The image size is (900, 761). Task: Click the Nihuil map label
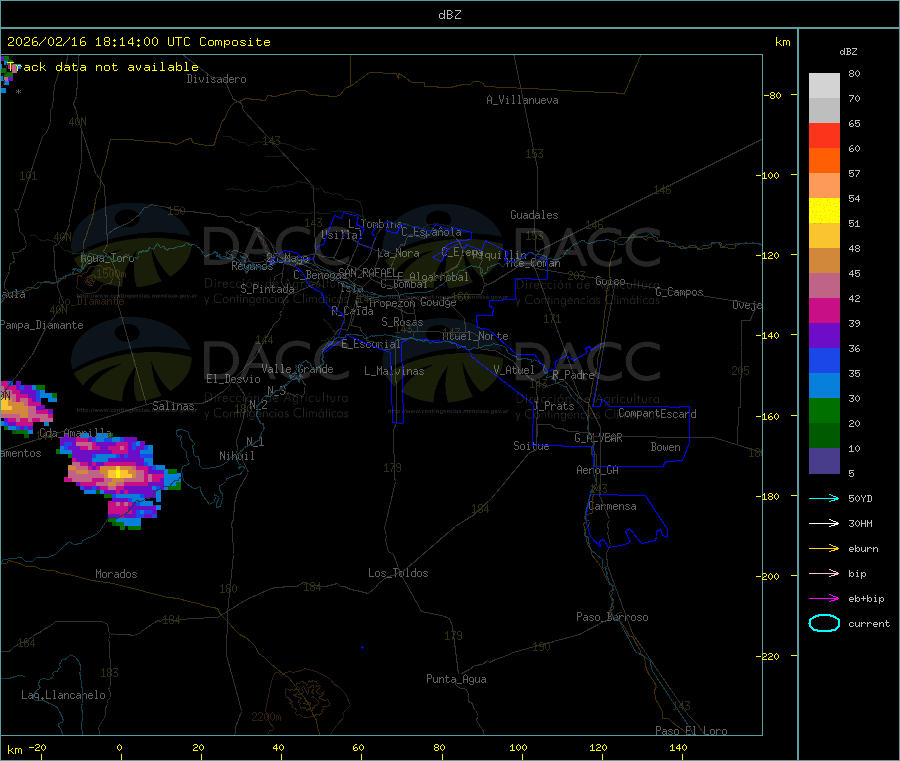237,456
